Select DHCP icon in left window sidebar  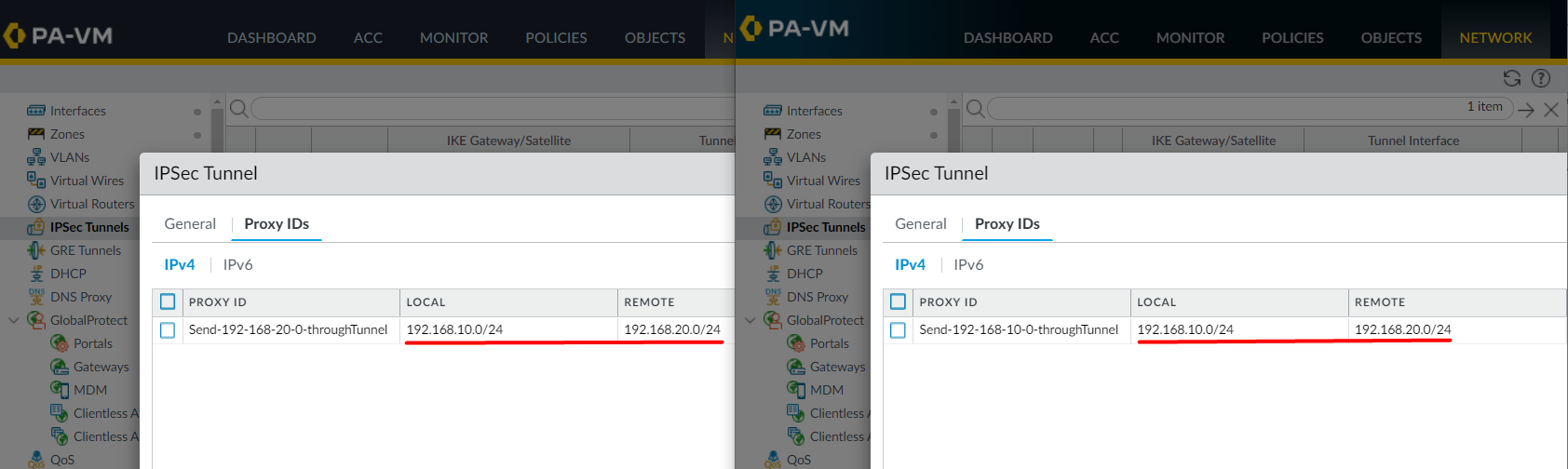pos(36,274)
